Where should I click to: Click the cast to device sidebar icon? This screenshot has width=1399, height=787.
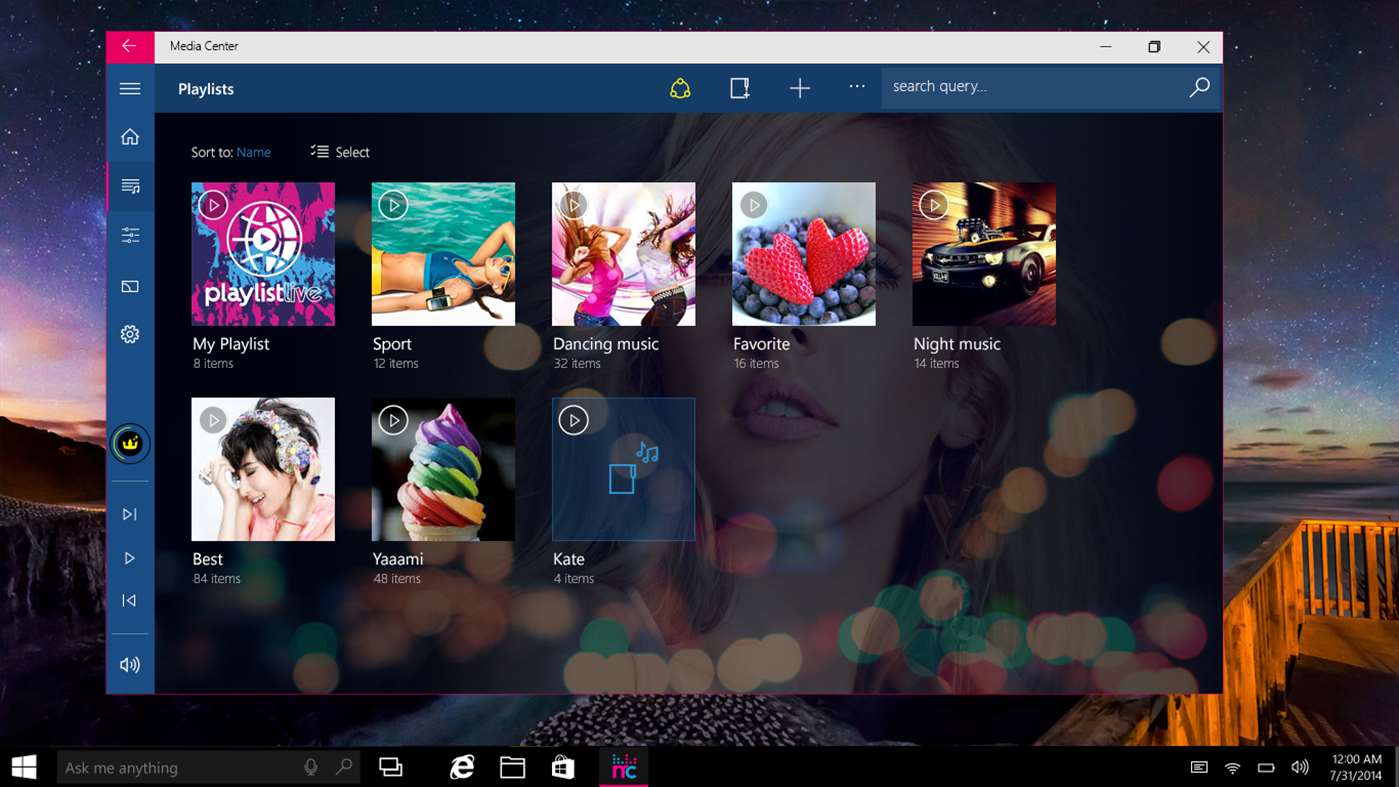tap(130, 287)
